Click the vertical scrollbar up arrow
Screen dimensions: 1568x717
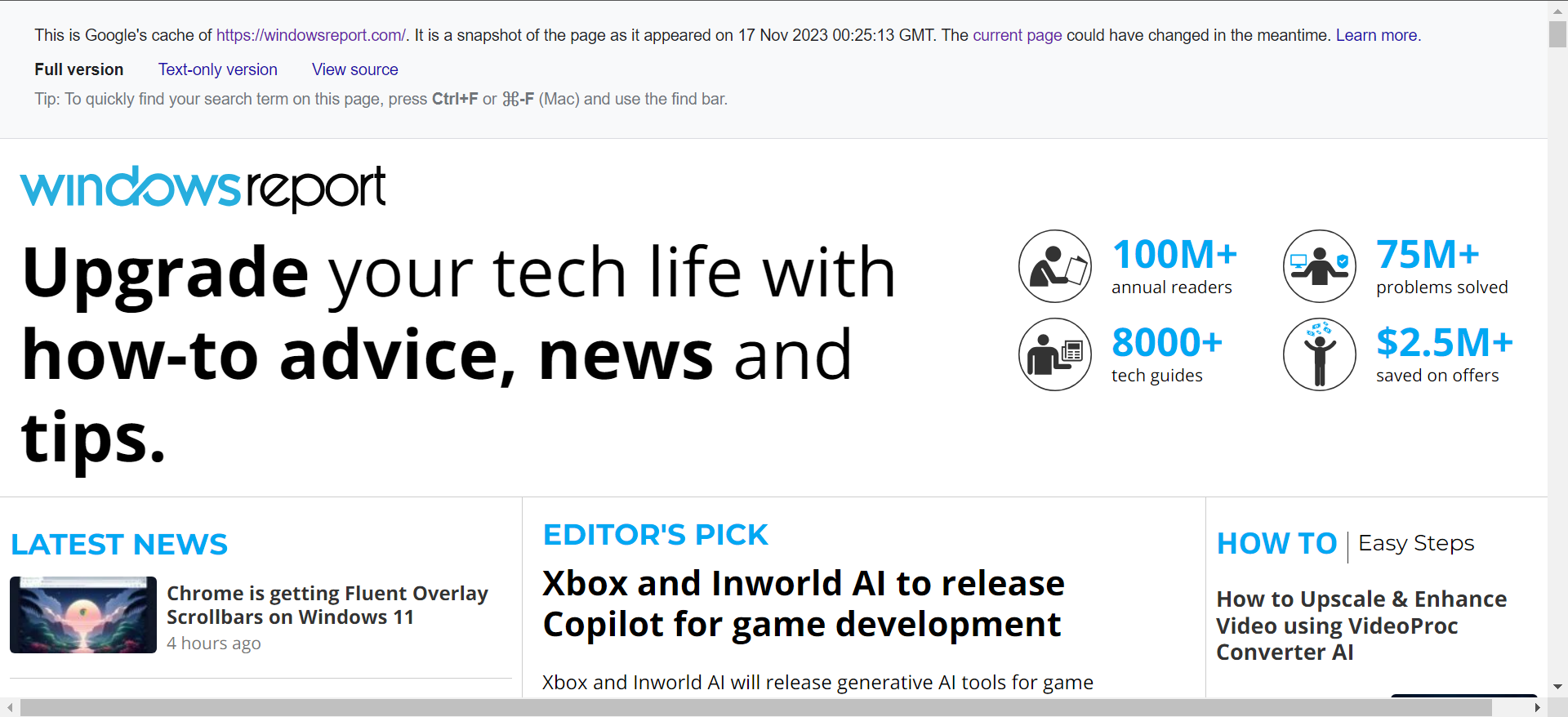click(x=1557, y=10)
